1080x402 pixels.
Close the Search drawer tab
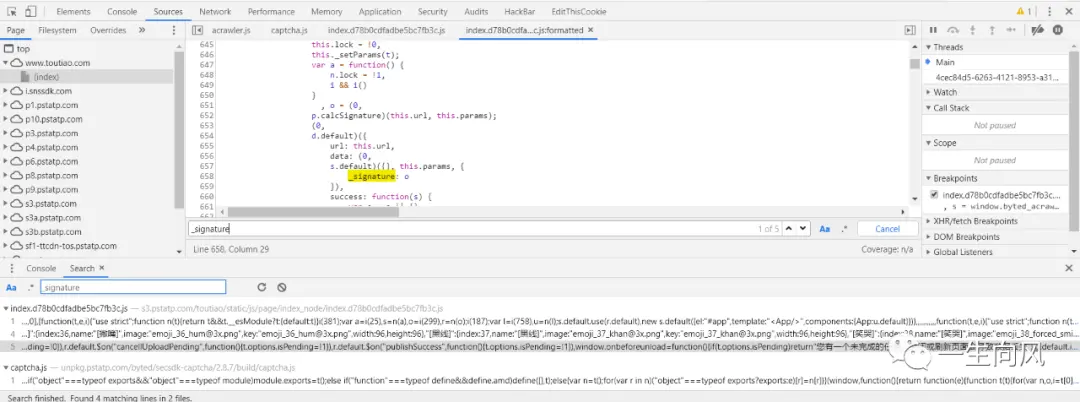coord(102,268)
